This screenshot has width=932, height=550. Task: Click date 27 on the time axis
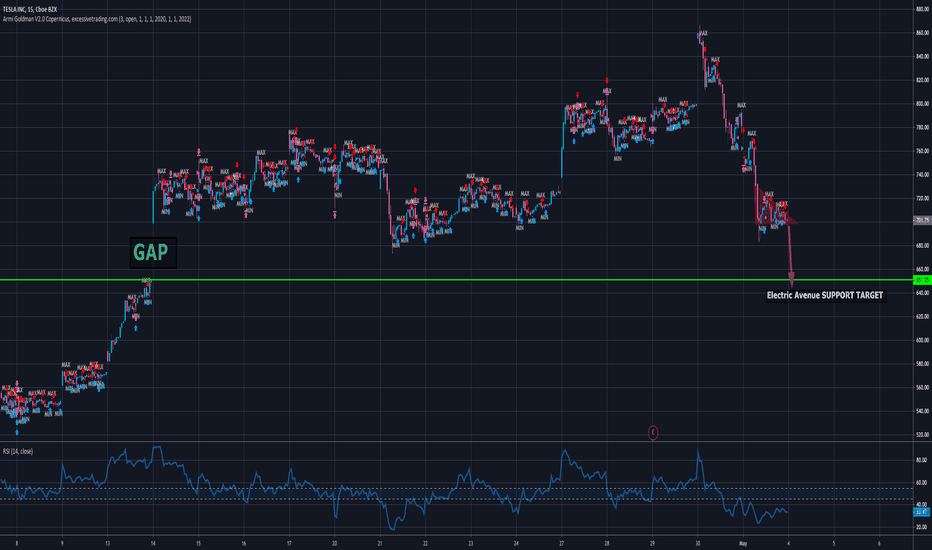click(x=561, y=543)
